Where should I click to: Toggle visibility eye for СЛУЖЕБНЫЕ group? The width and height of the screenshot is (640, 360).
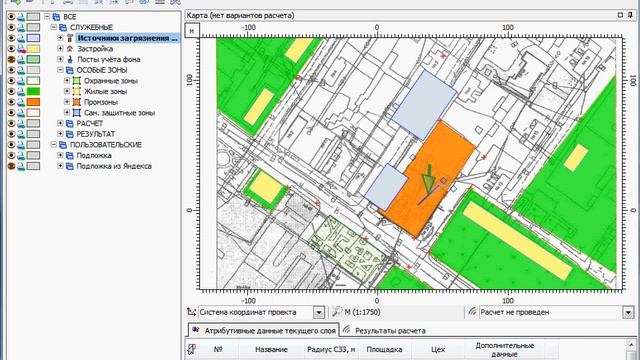click(x=11, y=27)
